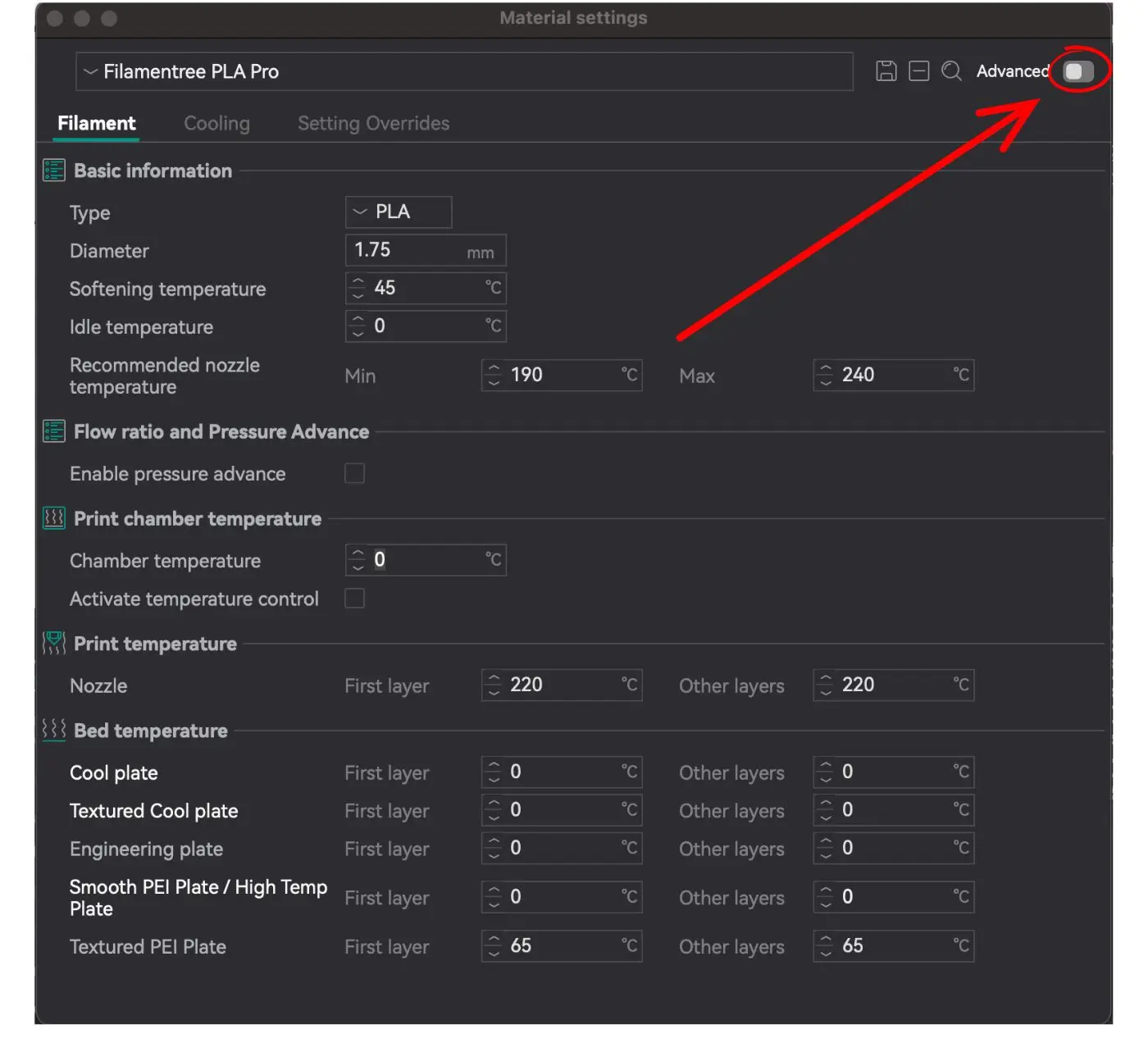Click Nozzle Other layers stepper arrows
This screenshot has width=1148, height=1052.
(826, 685)
